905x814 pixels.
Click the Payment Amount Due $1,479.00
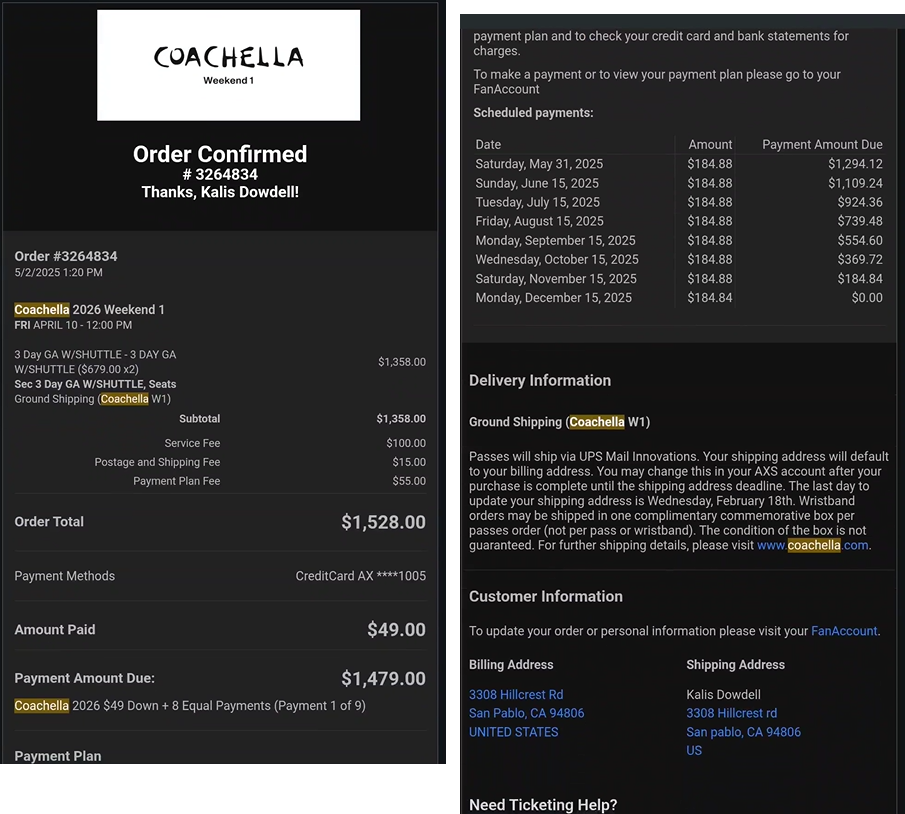click(383, 679)
